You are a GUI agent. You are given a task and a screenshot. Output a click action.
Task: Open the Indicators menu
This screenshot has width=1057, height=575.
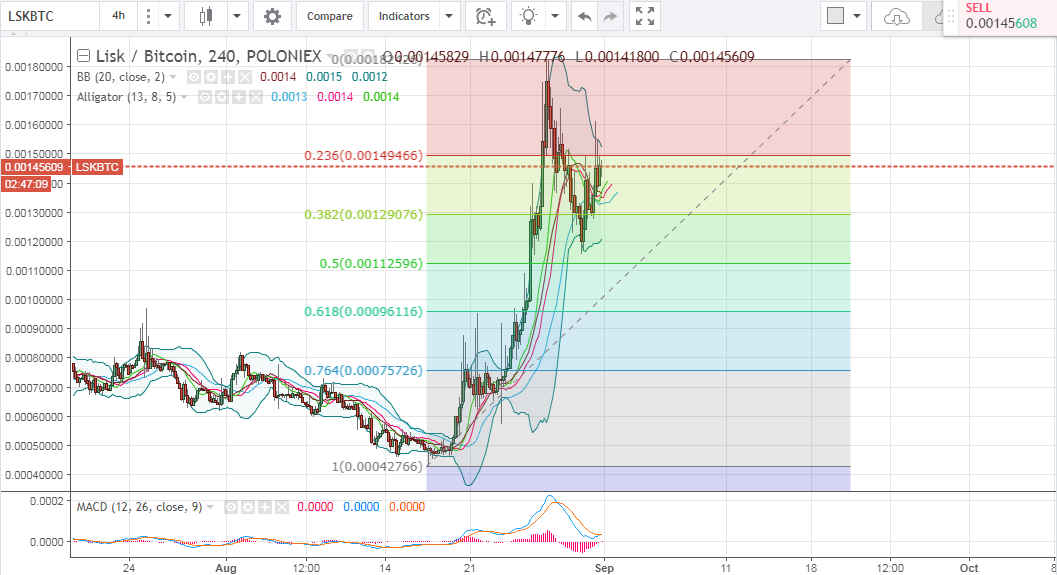point(404,16)
